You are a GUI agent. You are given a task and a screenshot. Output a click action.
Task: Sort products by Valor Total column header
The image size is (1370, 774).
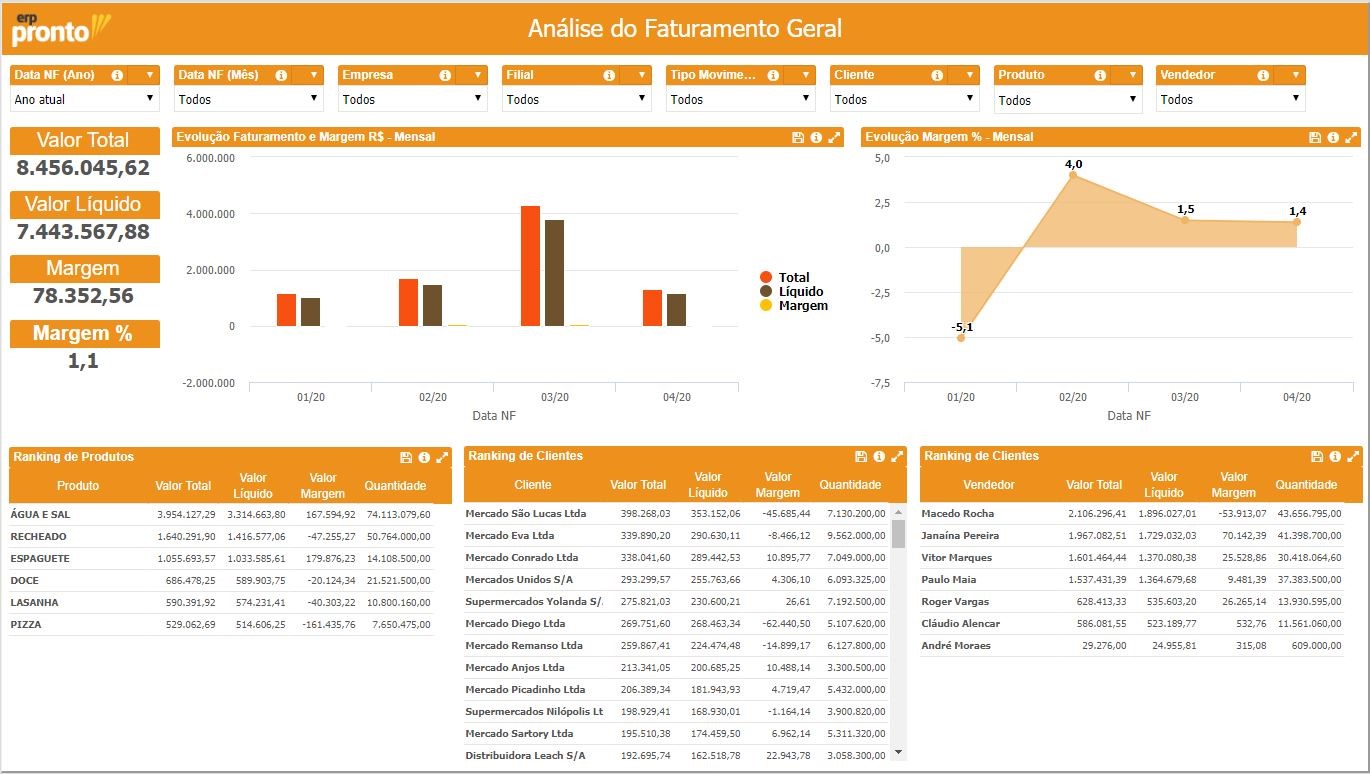click(183, 486)
